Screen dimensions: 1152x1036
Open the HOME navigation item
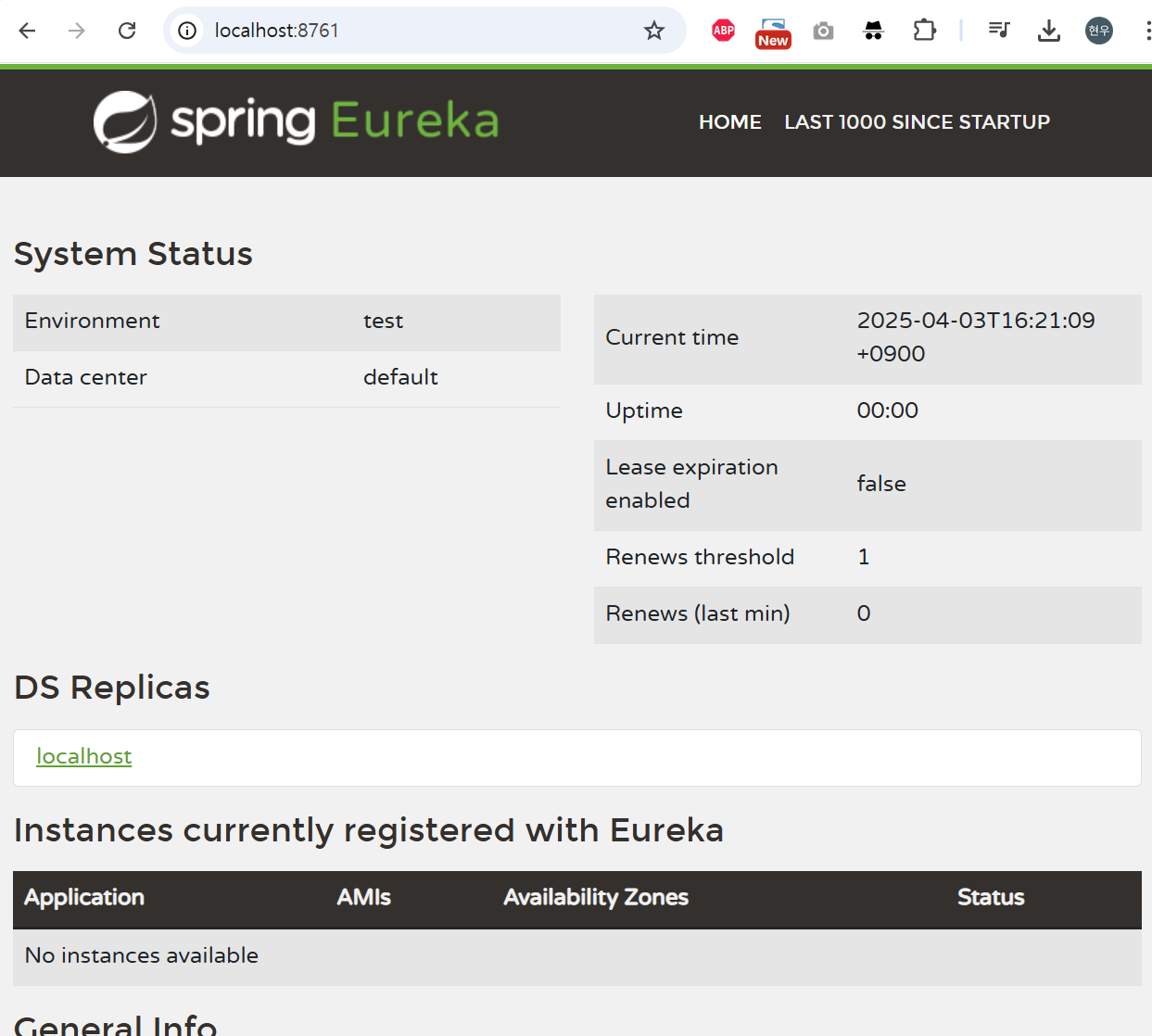click(730, 122)
